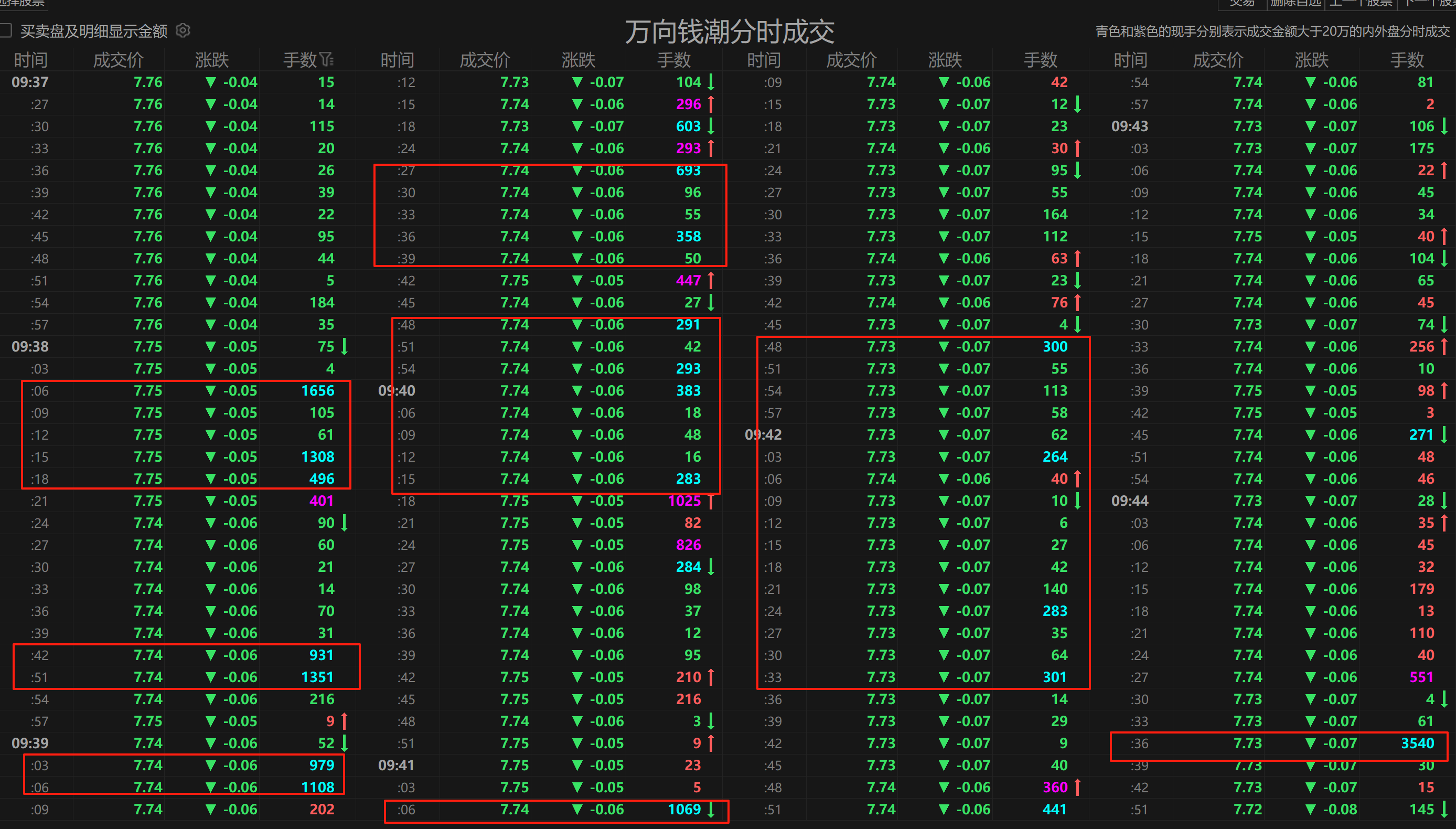The image size is (1456, 829).
Task: Select the 09:42 time cell
Action: click(763, 434)
